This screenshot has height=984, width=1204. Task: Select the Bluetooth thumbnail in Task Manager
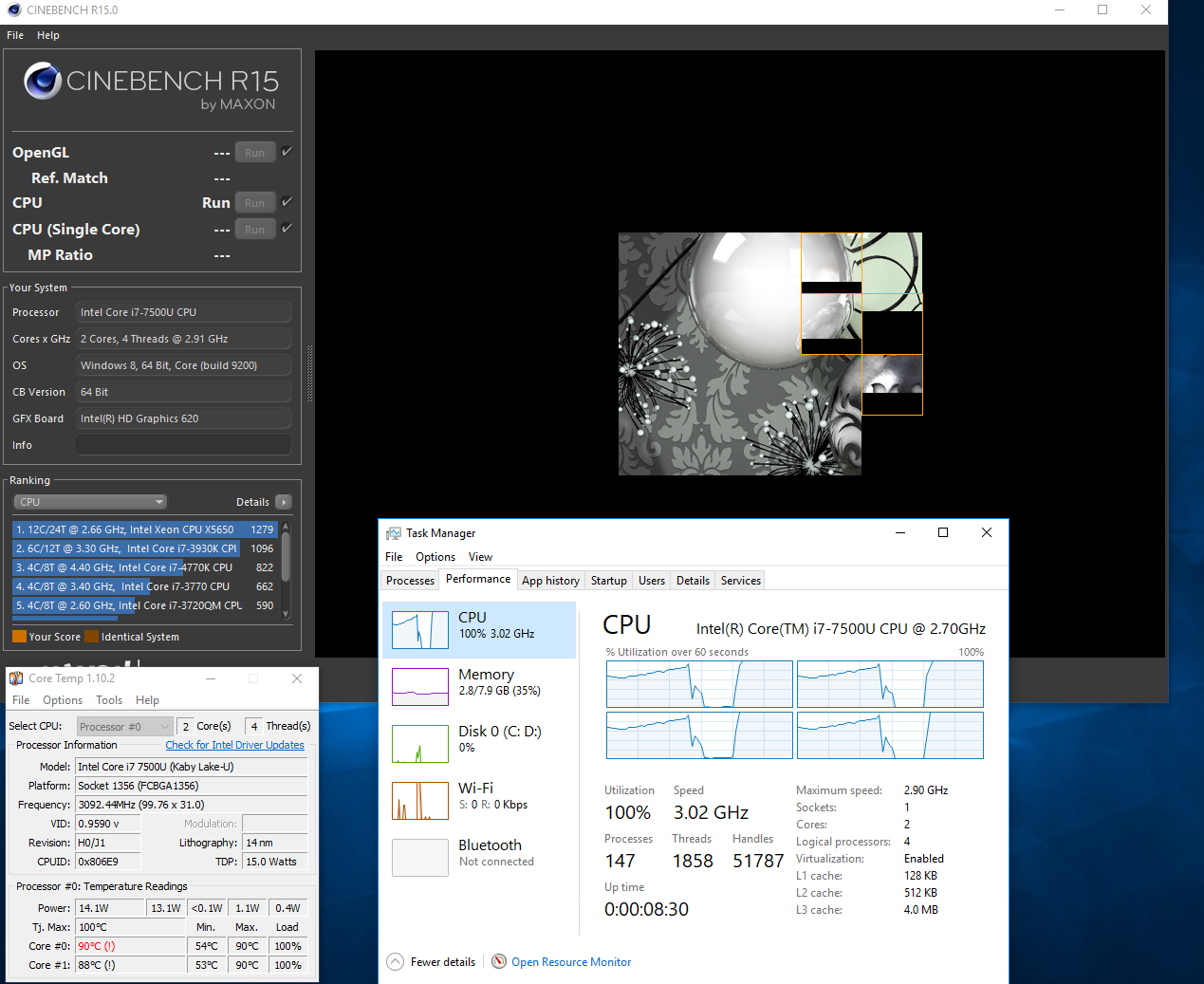click(x=420, y=858)
